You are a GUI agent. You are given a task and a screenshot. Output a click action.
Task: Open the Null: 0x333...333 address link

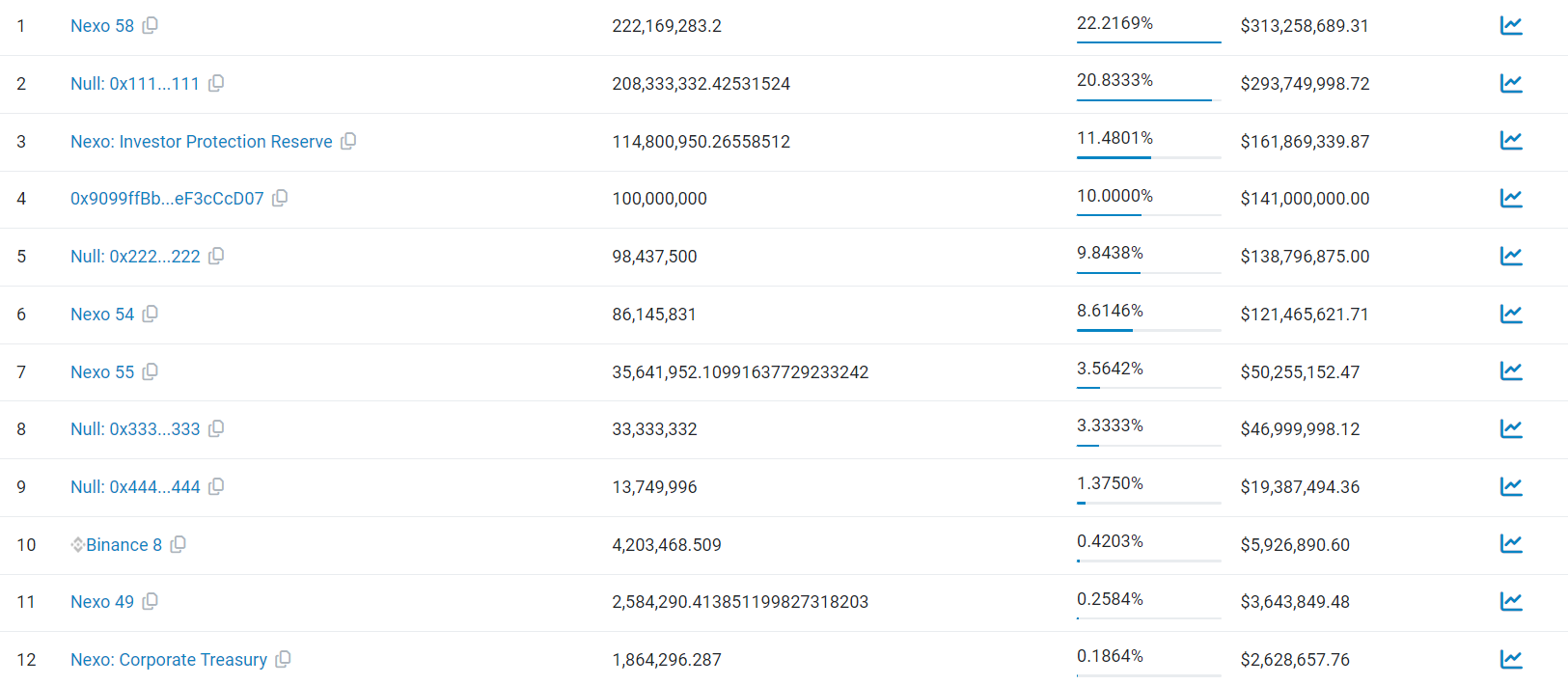pos(135,429)
